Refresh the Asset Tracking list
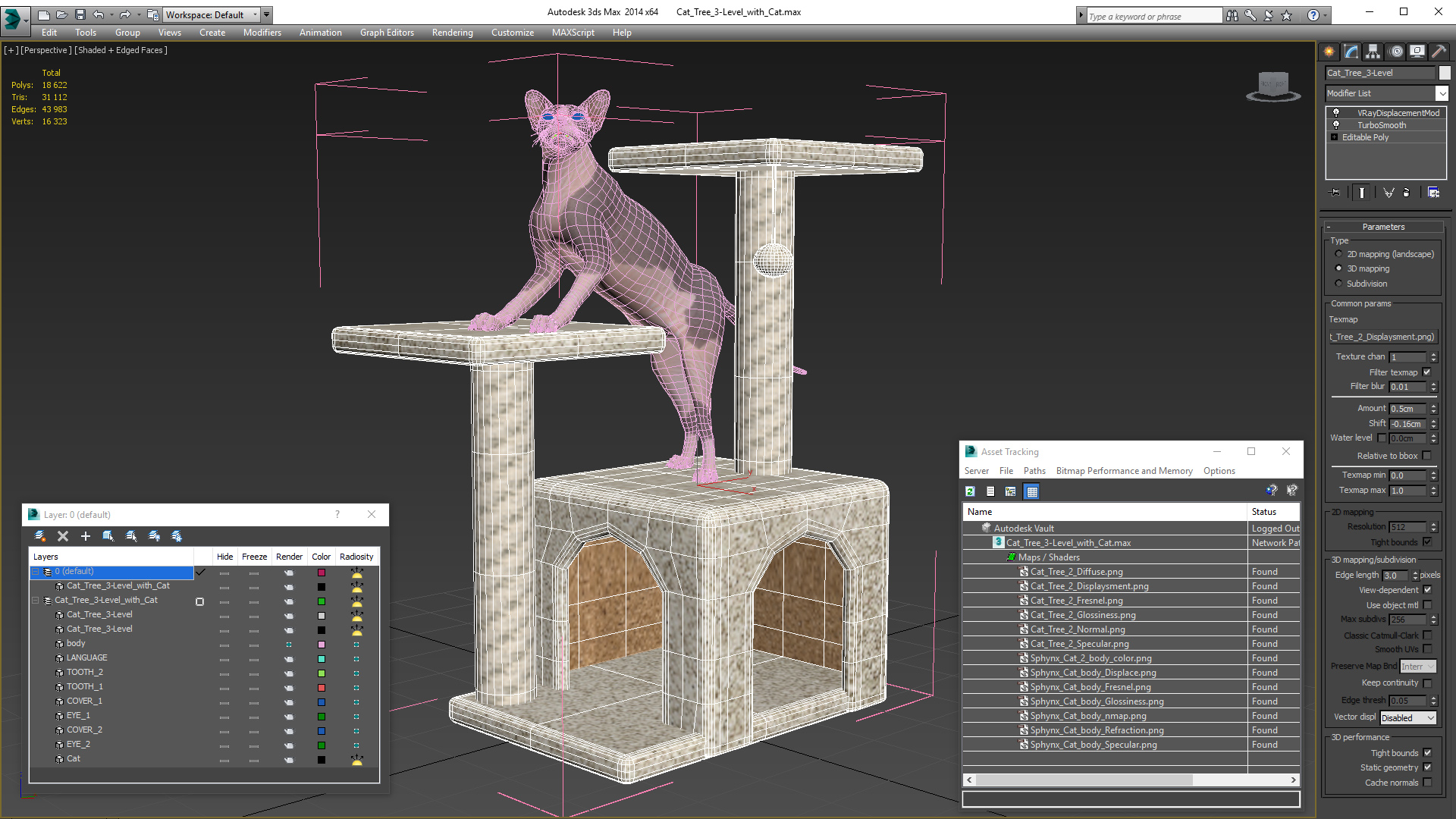The height and width of the screenshot is (819, 1456). point(970,491)
